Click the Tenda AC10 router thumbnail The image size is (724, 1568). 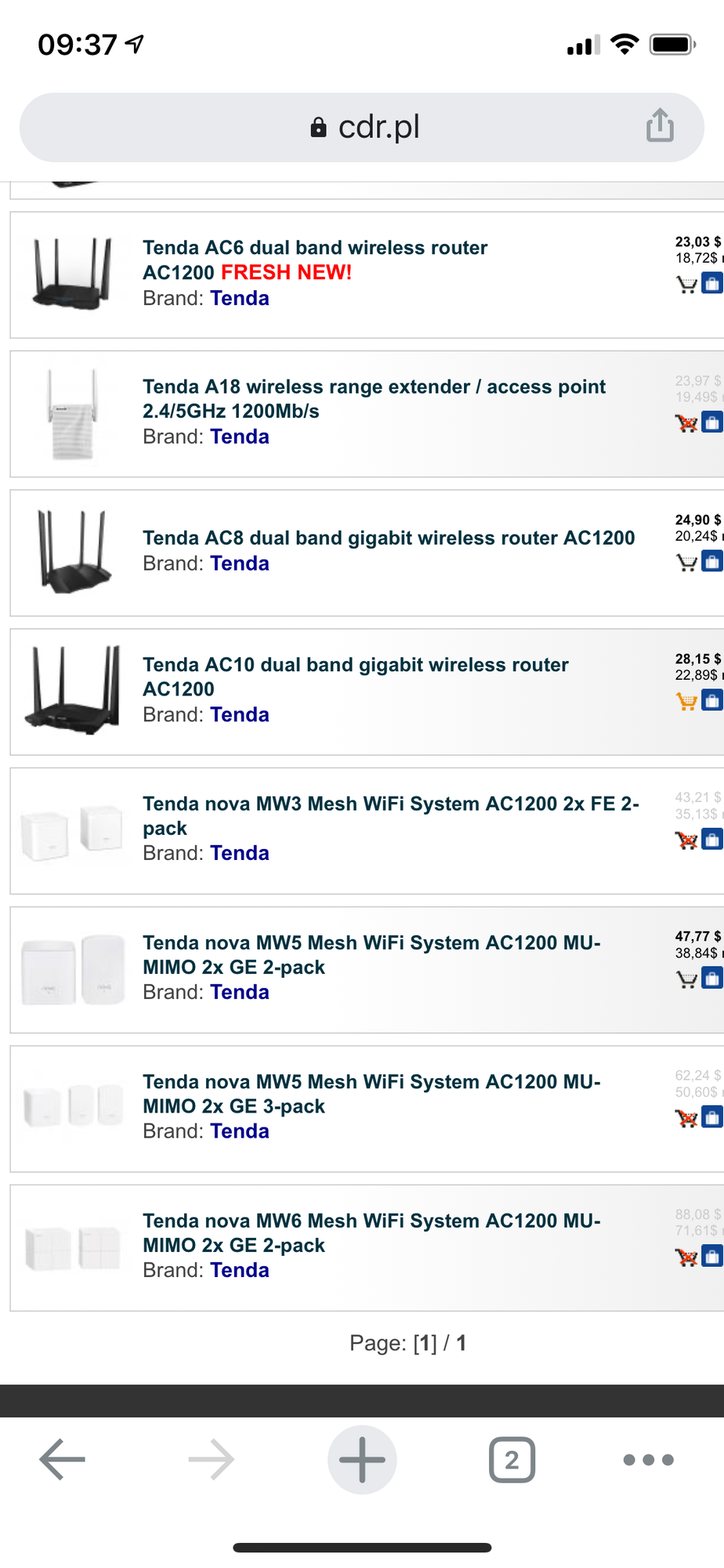click(73, 690)
